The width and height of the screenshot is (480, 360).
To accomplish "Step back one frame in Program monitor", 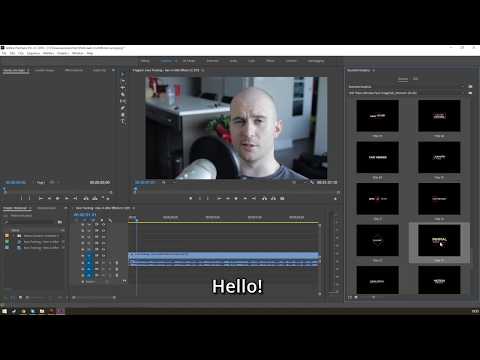I will pyautogui.click(x=228, y=198).
